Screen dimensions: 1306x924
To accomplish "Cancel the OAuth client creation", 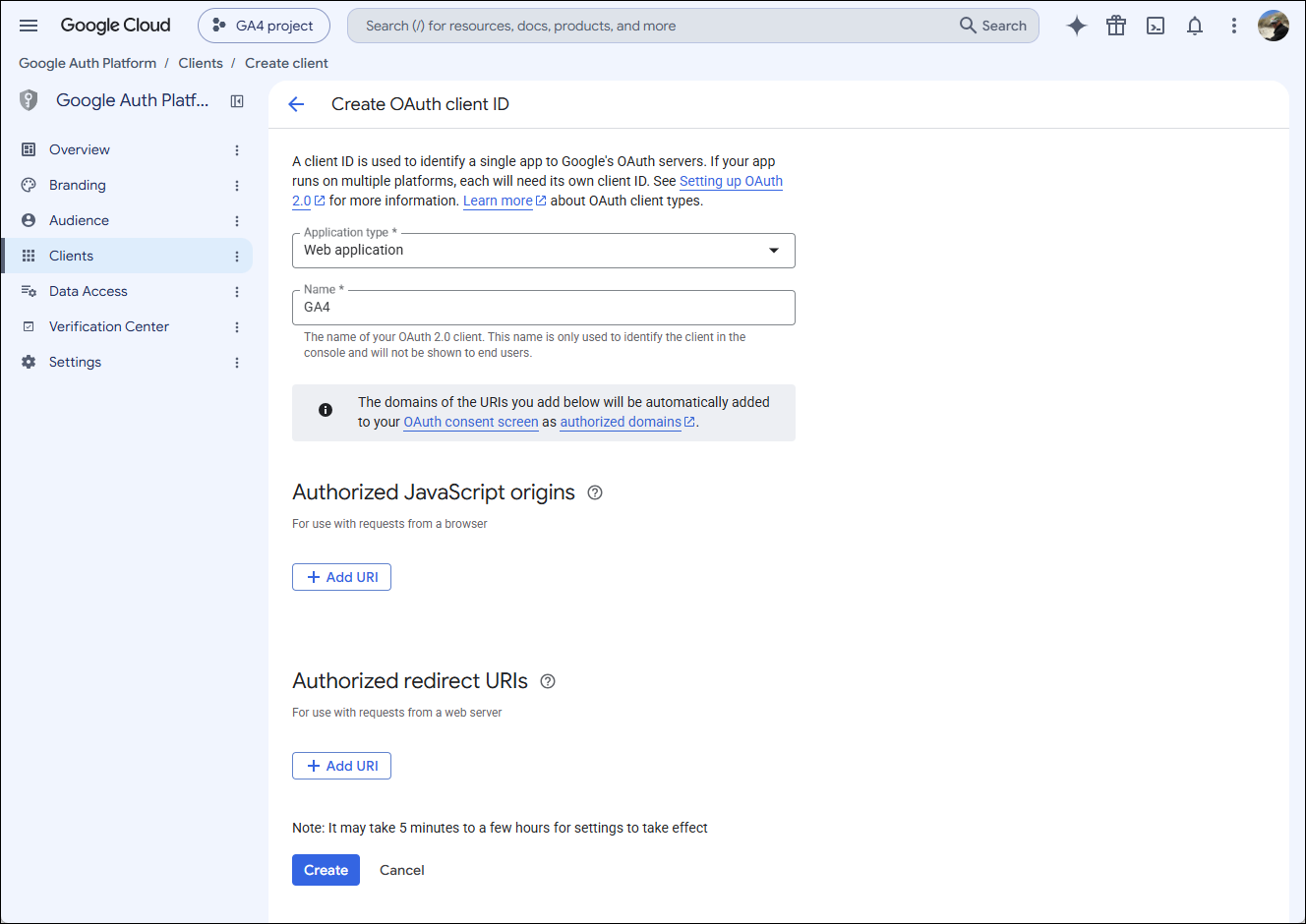I will [402, 870].
